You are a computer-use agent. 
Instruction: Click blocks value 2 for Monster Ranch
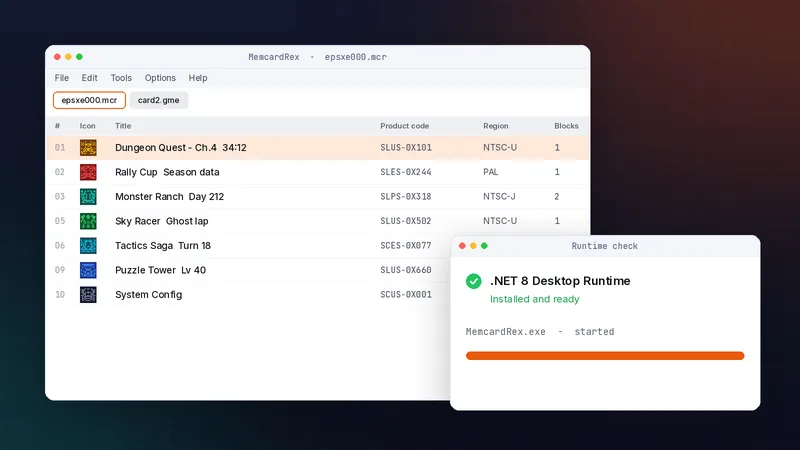[x=557, y=197]
